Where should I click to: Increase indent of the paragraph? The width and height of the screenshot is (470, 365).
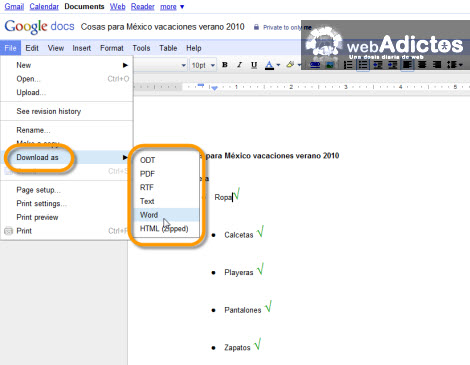(392, 65)
